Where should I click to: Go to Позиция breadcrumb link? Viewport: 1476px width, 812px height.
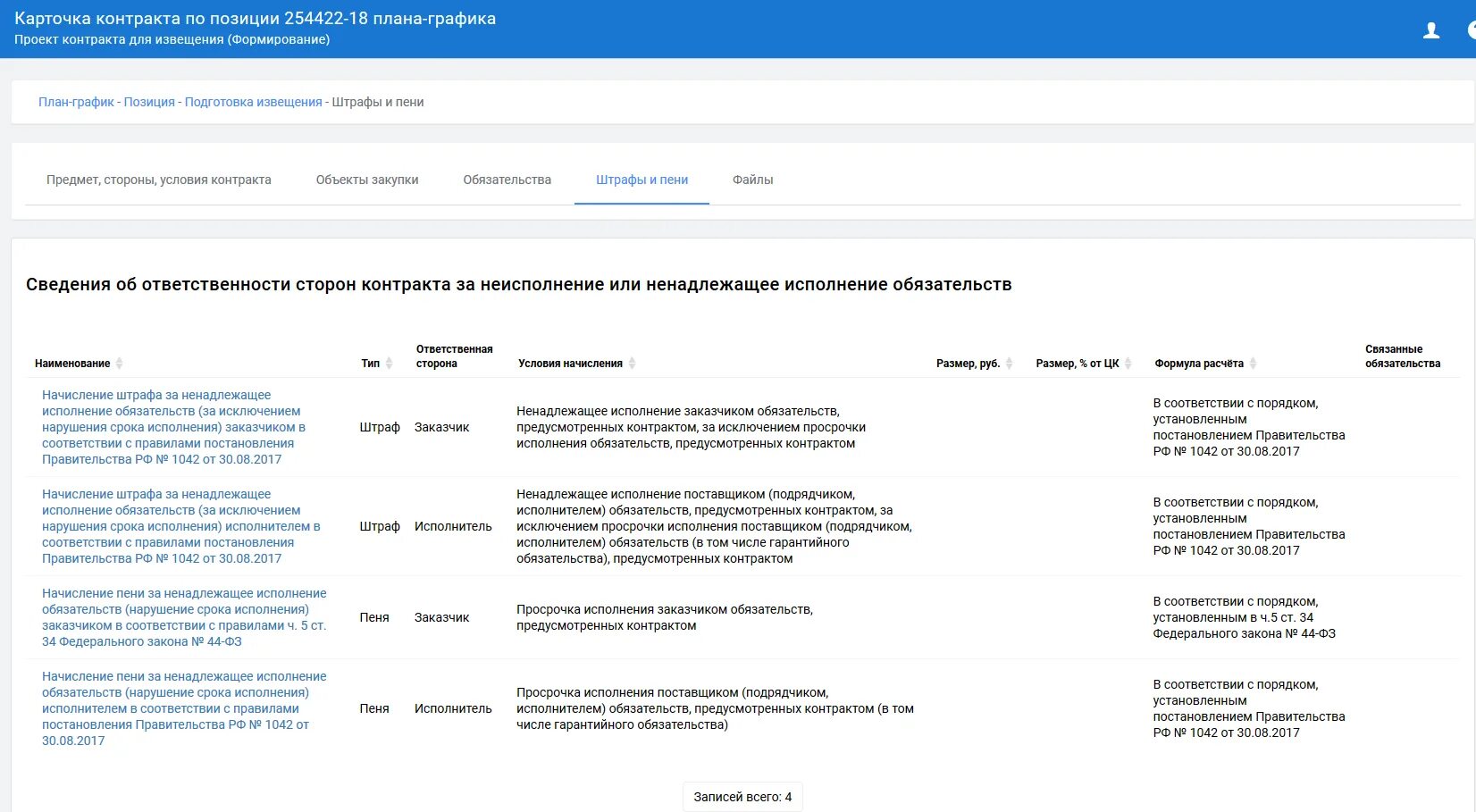click(149, 102)
